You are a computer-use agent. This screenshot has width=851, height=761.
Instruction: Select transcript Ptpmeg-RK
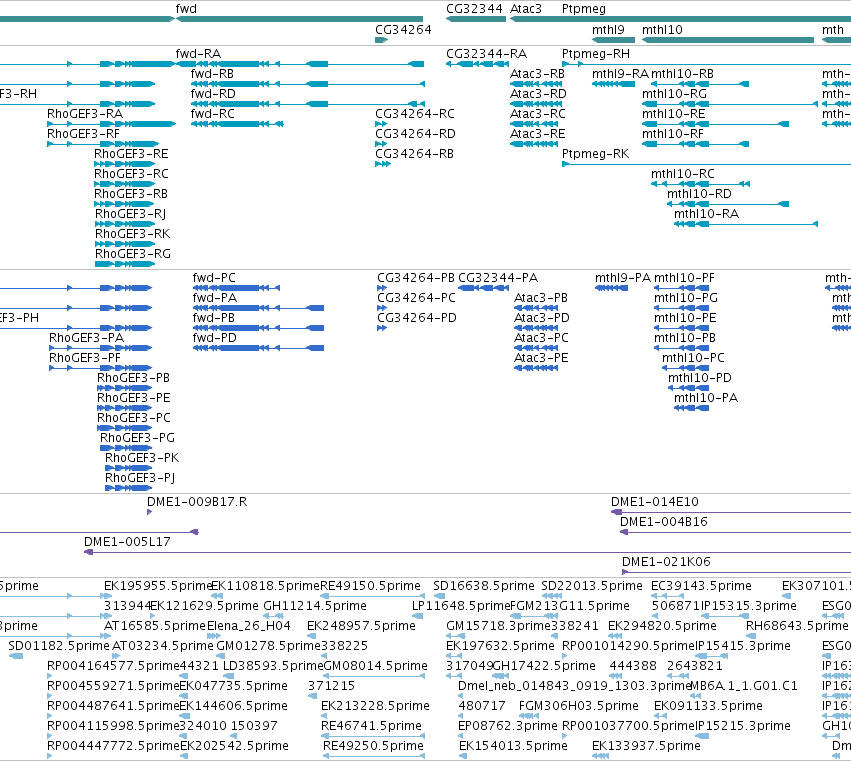pyautogui.click(x=595, y=154)
